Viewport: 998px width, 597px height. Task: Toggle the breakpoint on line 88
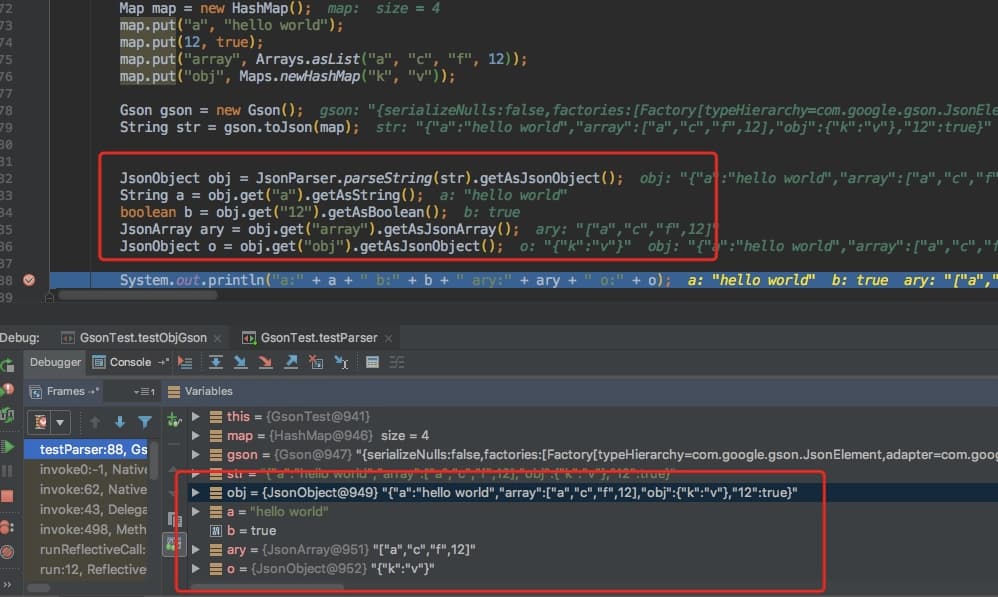(x=29, y=280)
